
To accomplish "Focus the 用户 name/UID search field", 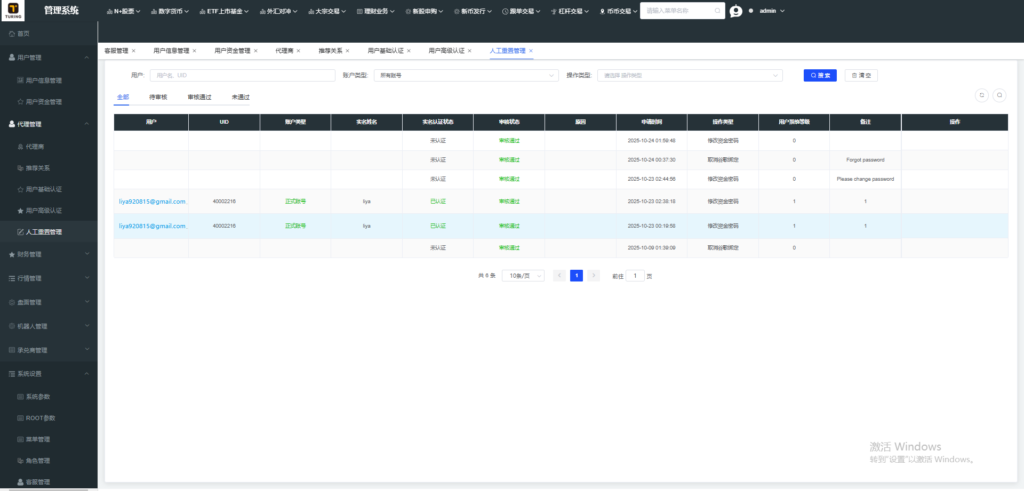I will tap(242, 76).
